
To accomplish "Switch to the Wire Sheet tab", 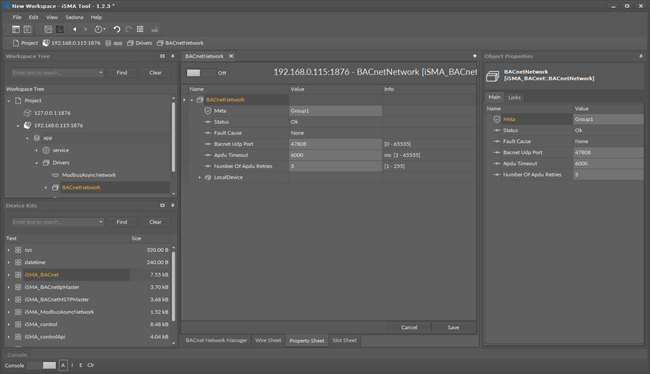I will click(x=268, y=340).
